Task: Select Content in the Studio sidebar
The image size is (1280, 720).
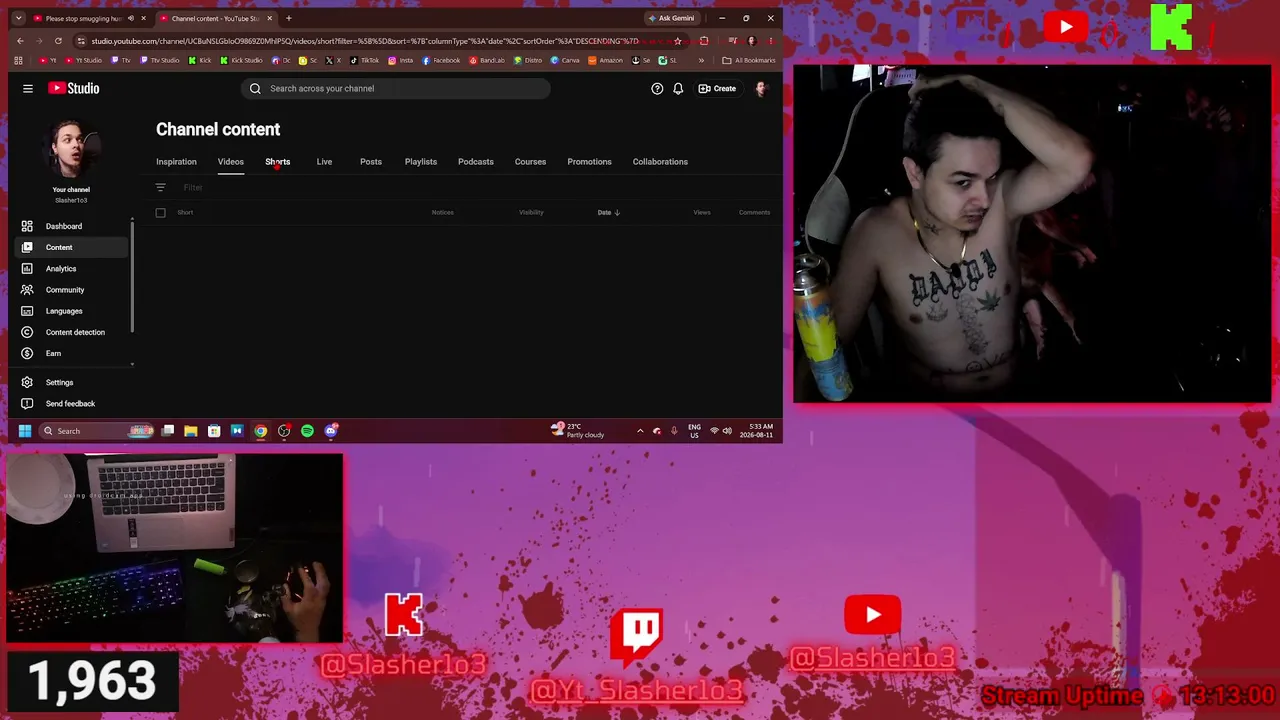Action: (70, 247)
